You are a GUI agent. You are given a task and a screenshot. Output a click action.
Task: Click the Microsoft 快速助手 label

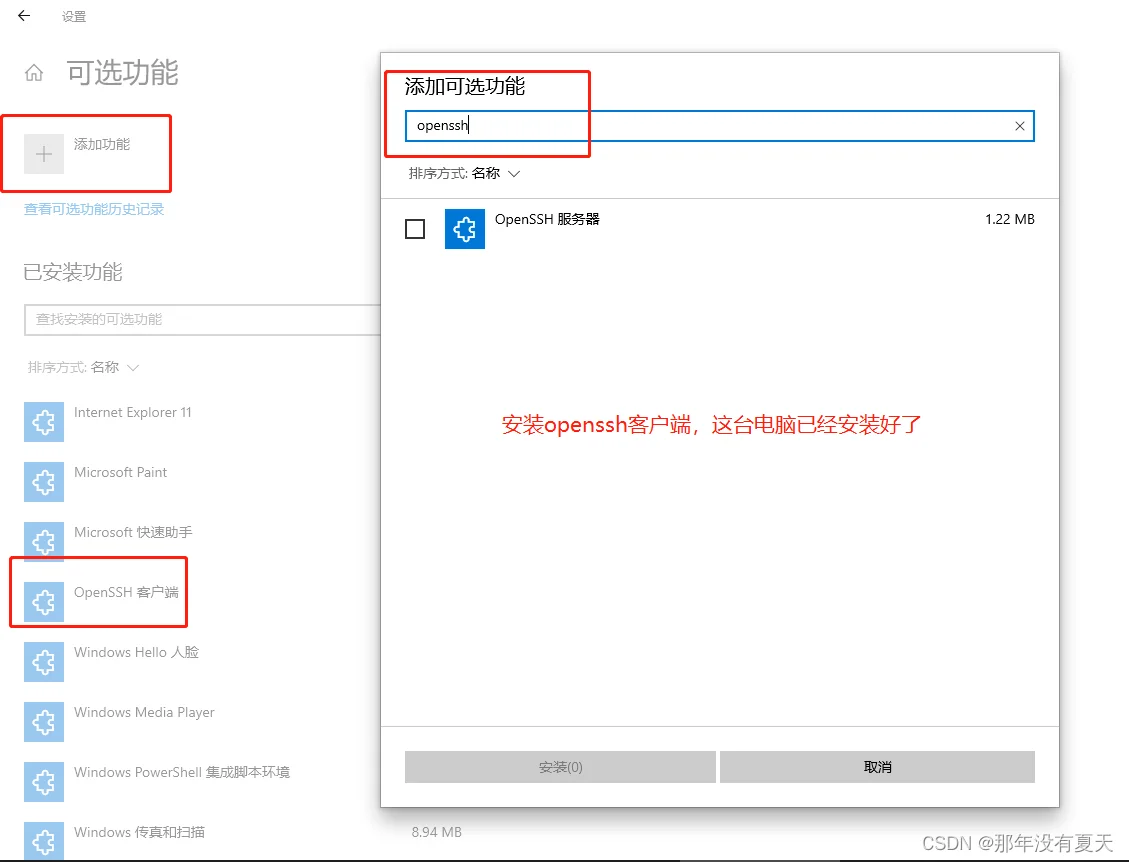coord(133,532)
